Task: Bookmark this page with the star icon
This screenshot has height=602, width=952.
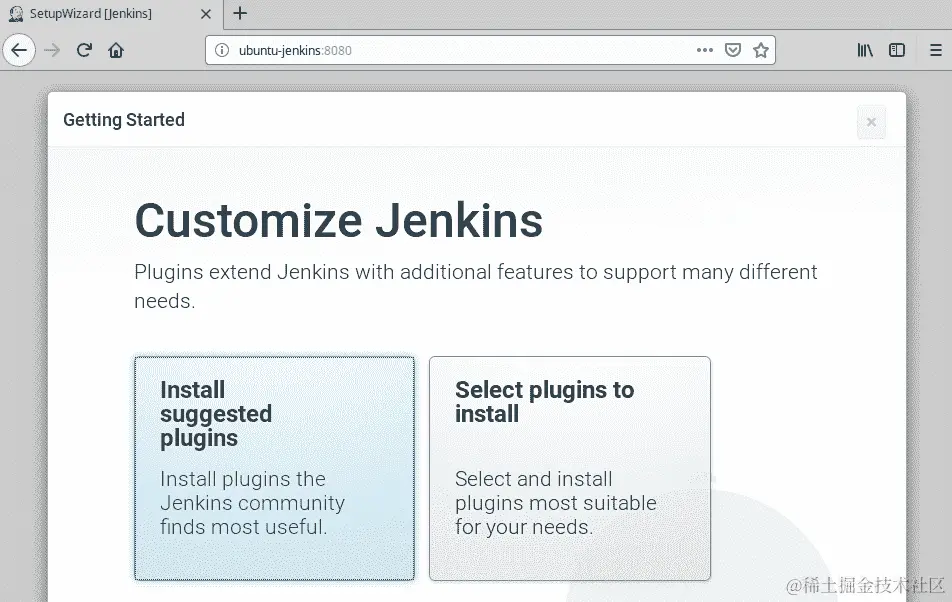Action: (x=761, y=50)
